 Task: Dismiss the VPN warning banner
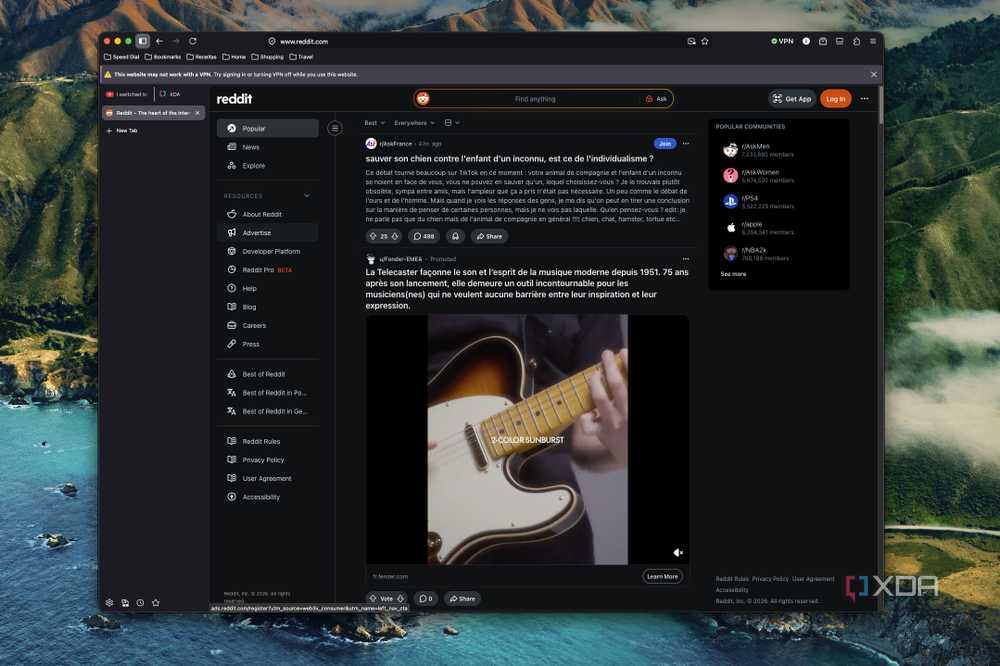click(x=874, y=75)
